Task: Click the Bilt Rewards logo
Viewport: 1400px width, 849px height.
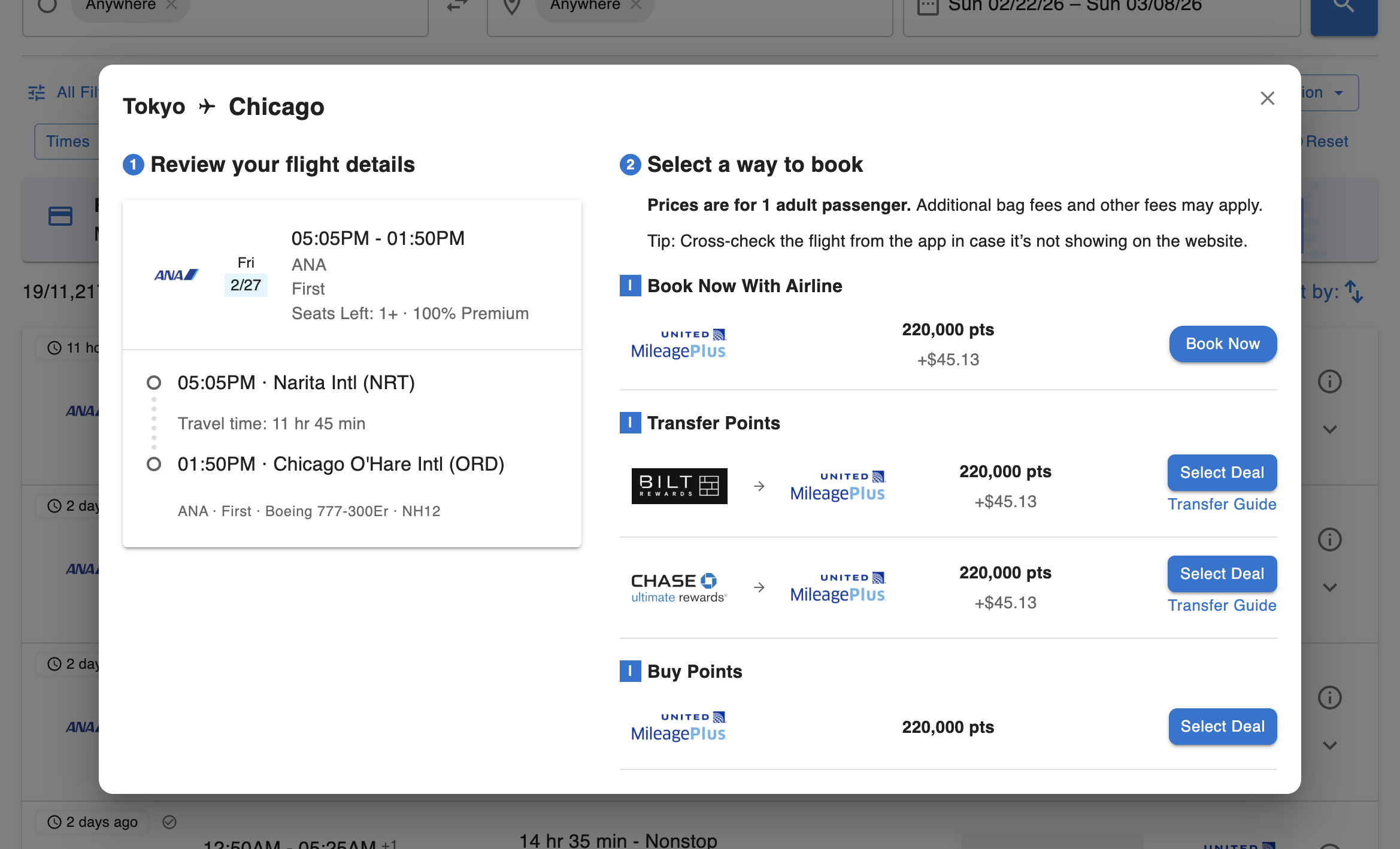Action: pos(679,486)
